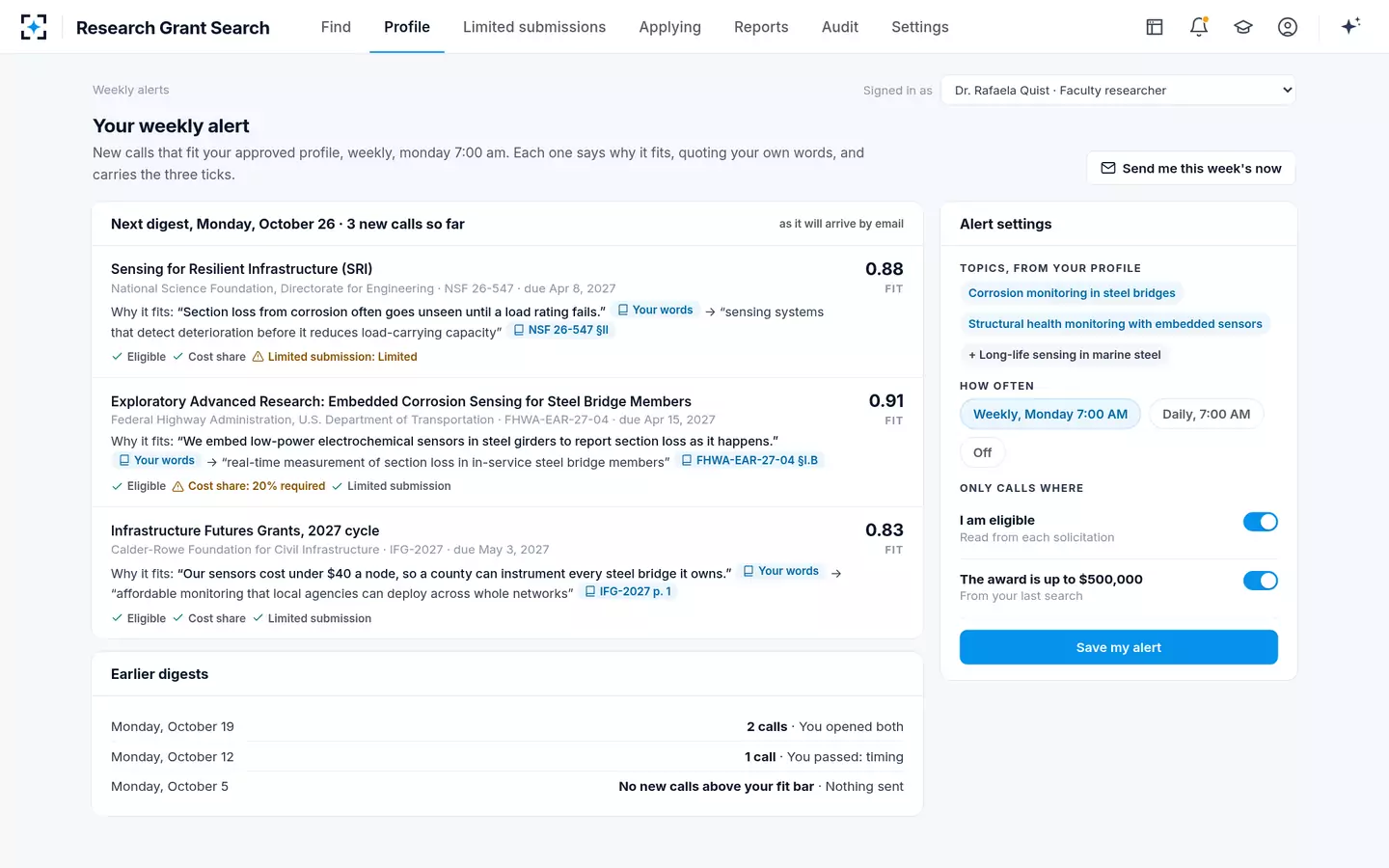
Task: Open the FHWA-EAR-27-04 §I.B citation chip
Action: (750, 461)
